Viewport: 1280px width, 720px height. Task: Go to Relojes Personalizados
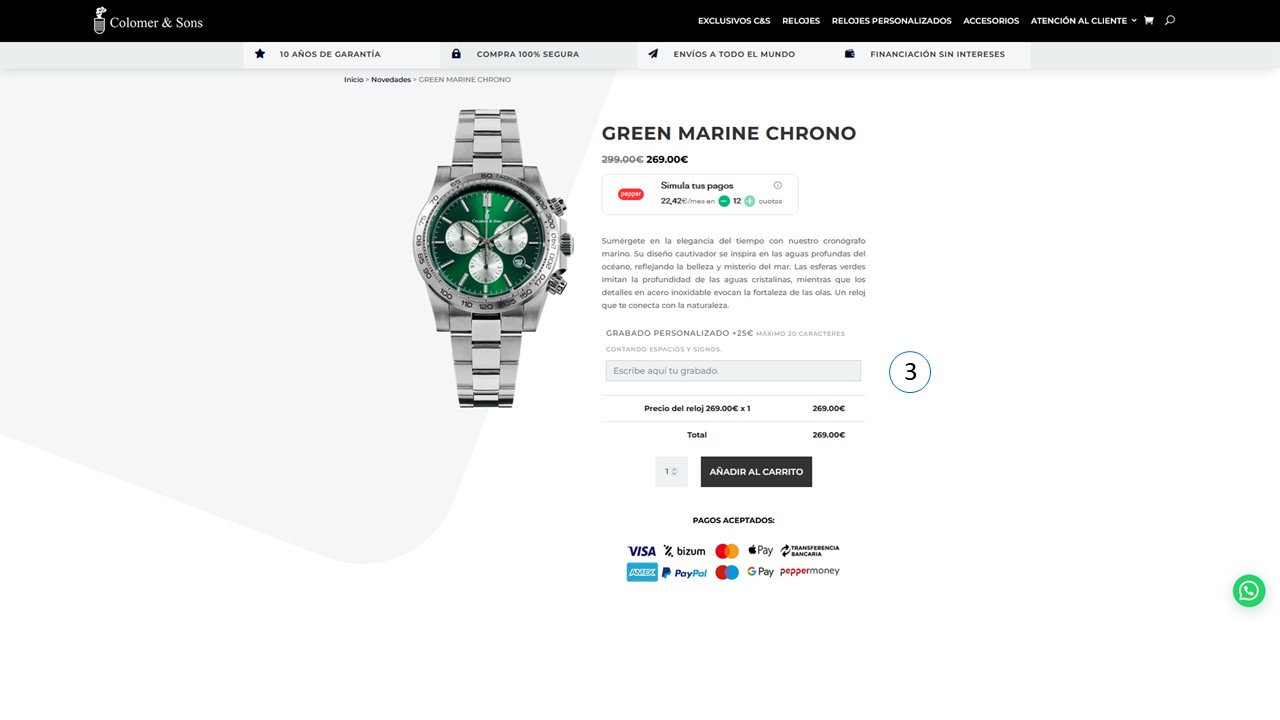(891, 21)
